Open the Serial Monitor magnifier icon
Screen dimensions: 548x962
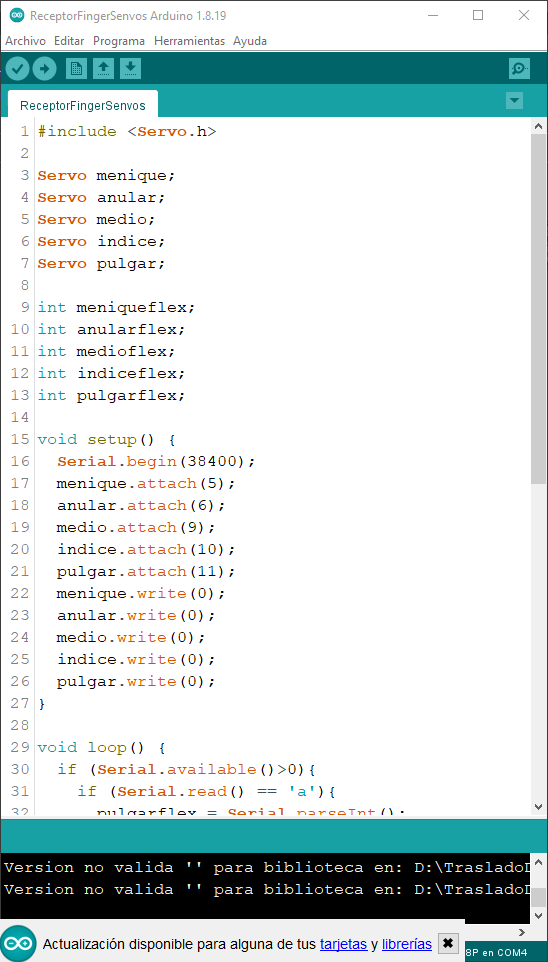(519, 69)
